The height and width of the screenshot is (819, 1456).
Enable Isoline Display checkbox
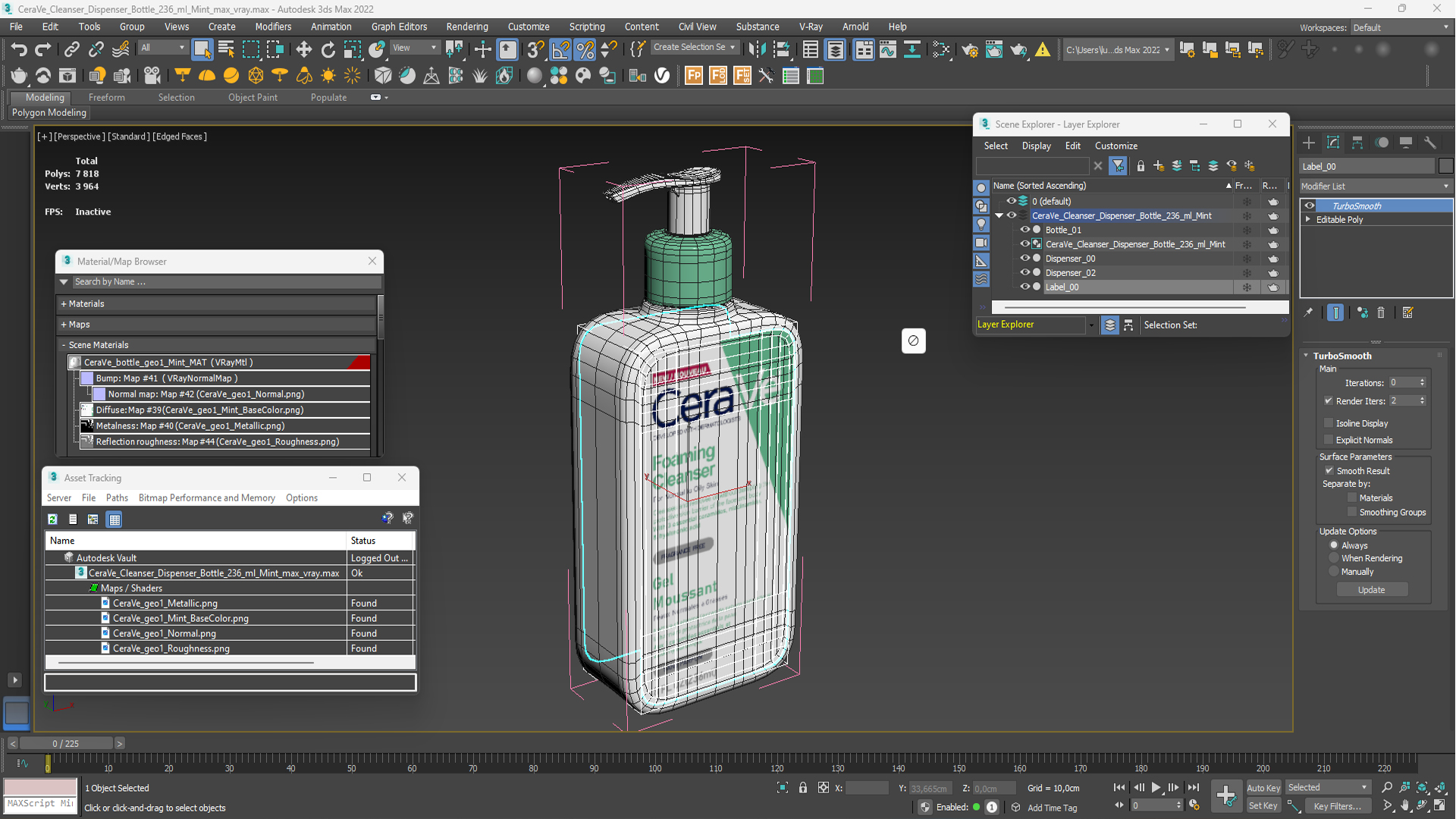pos(1329,423)
